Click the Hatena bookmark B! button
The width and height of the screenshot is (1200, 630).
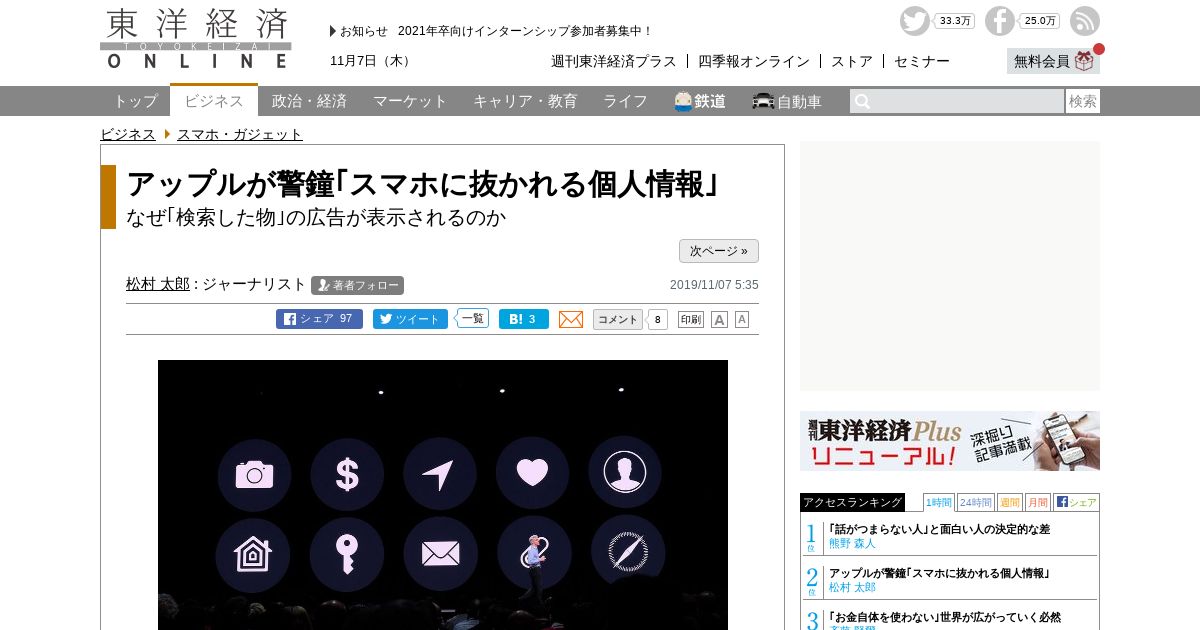coord(523,319)
